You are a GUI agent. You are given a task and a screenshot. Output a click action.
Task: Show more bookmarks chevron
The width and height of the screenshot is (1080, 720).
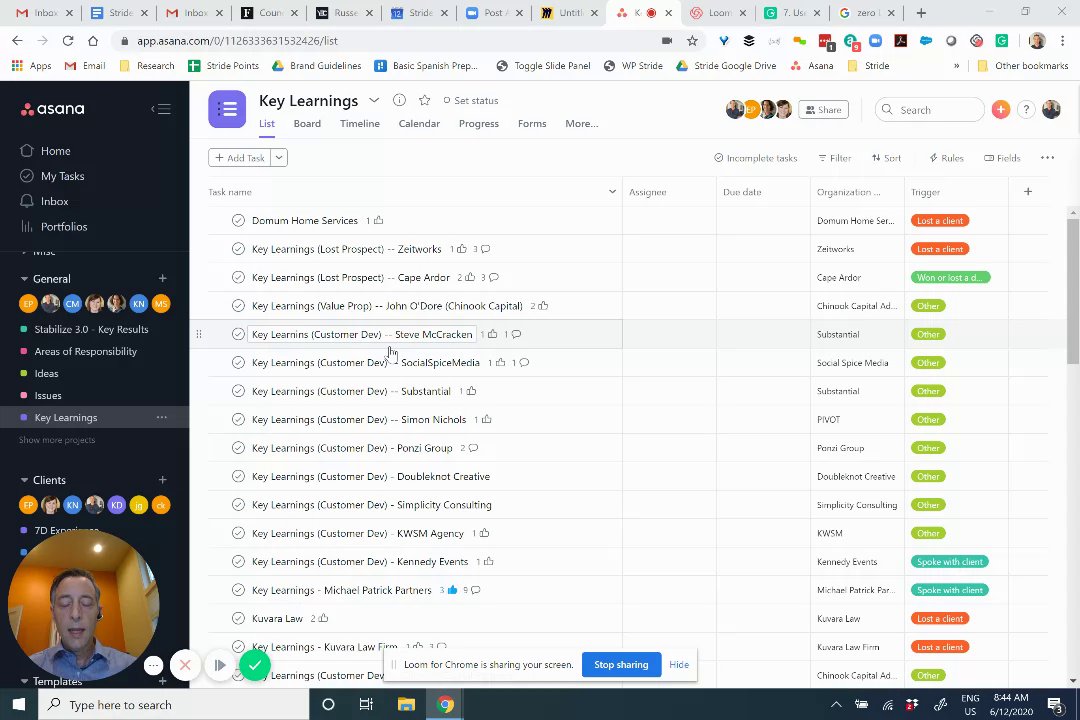[956, 65]
